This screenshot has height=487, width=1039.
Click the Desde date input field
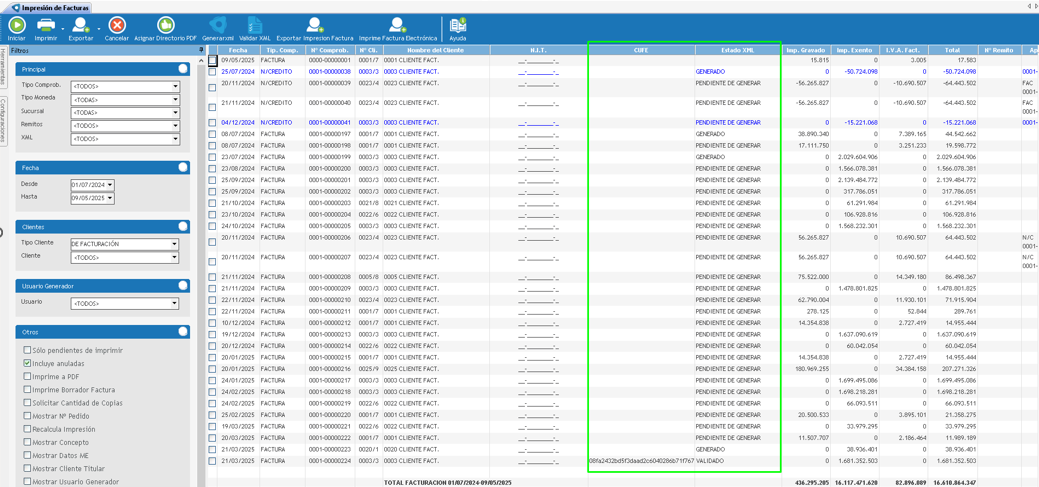[88, 185]
